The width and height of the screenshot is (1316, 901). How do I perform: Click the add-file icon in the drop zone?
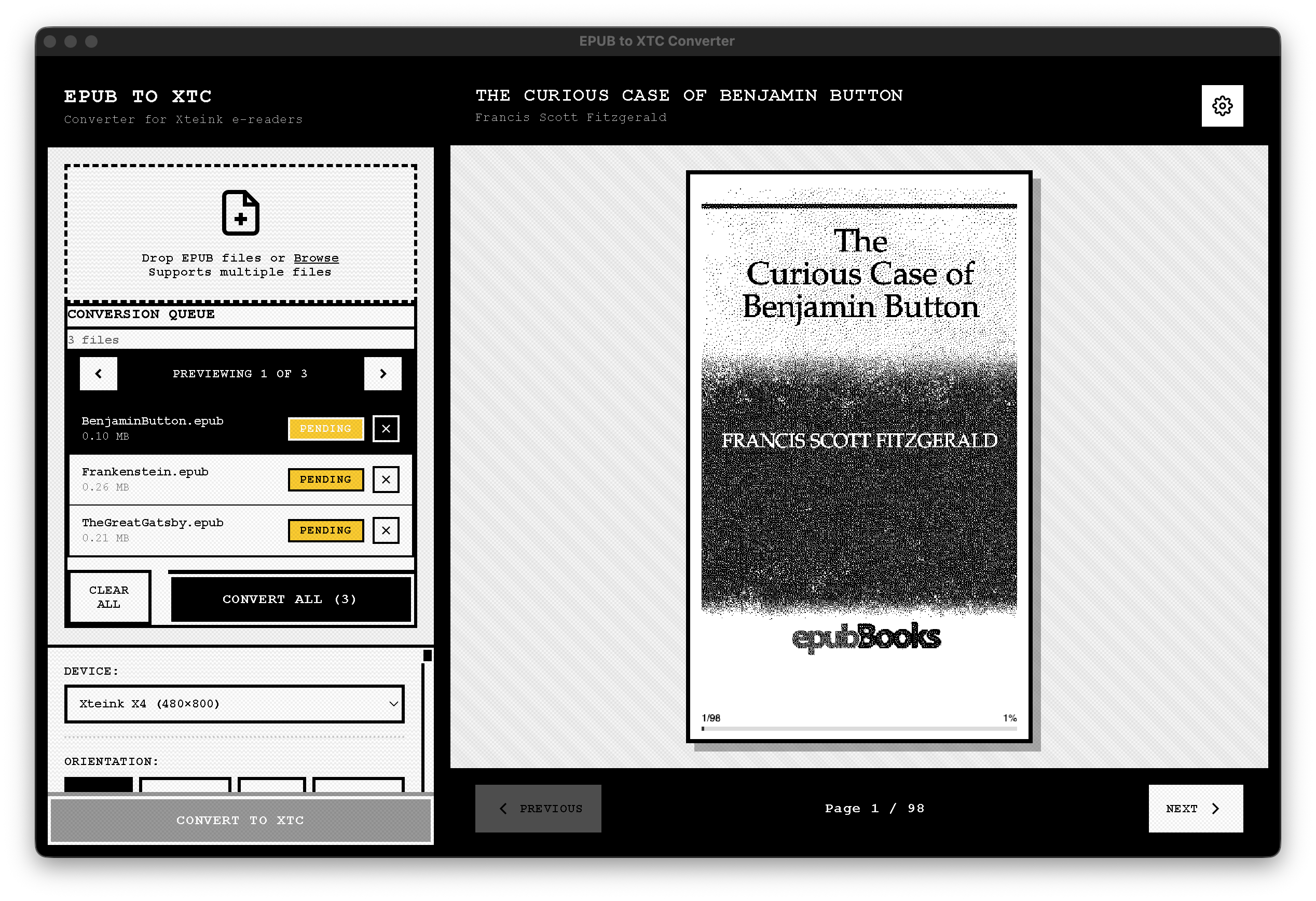point(241,213)
